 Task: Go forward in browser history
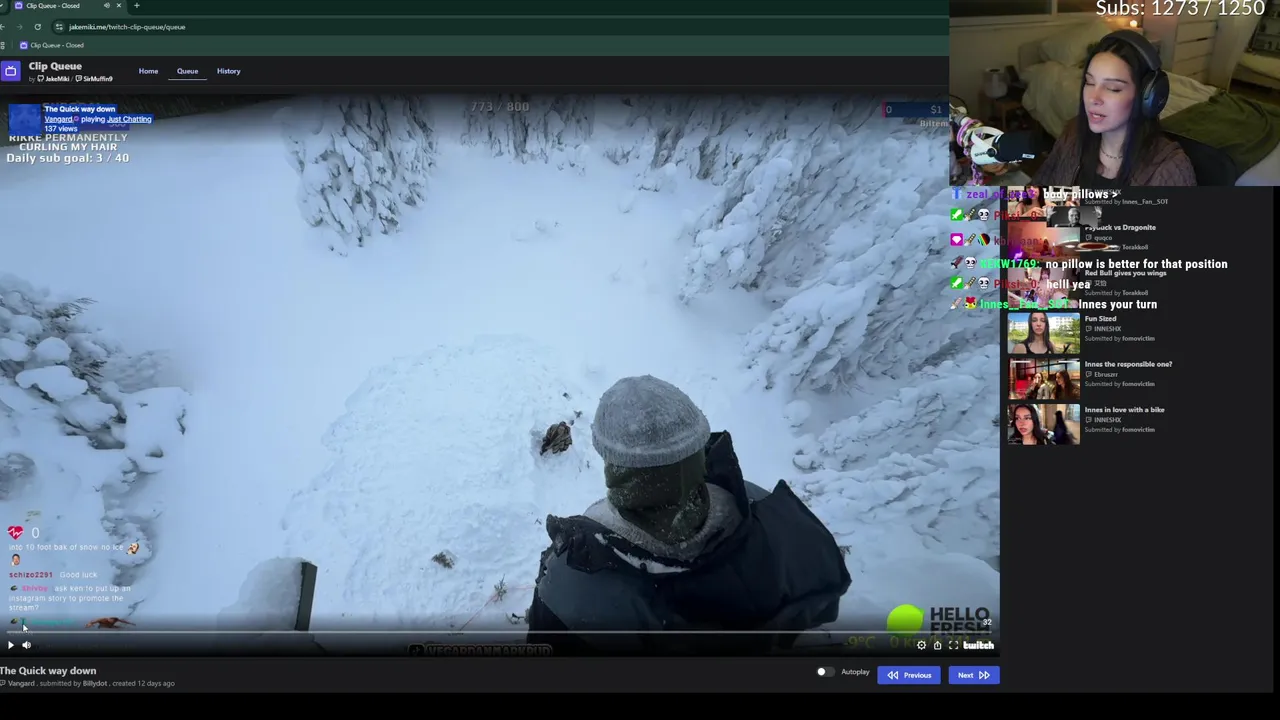tap(20, 27)
